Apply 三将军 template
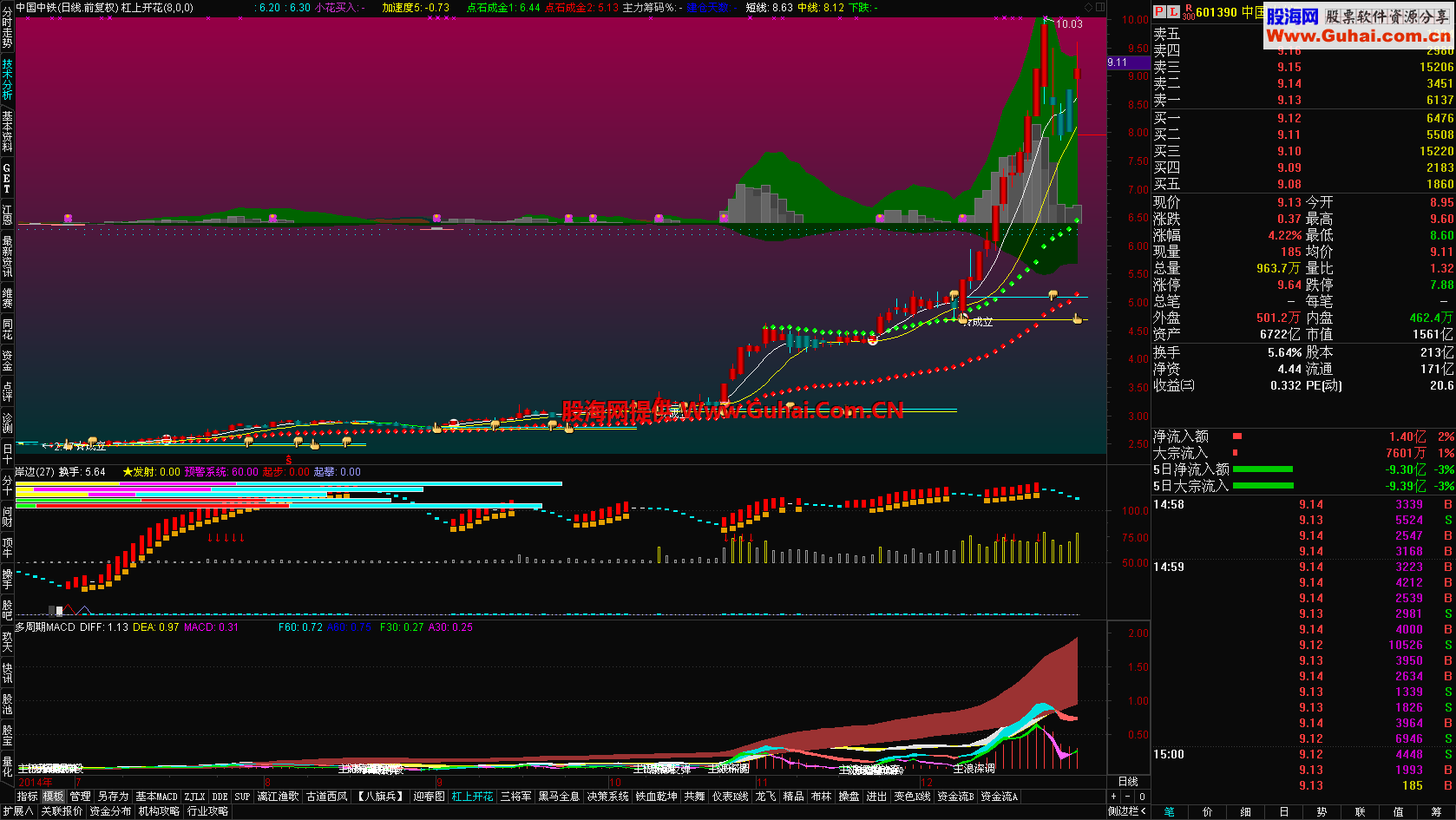This screenshot has height=820, width=1456. click(x=516, y=797)
